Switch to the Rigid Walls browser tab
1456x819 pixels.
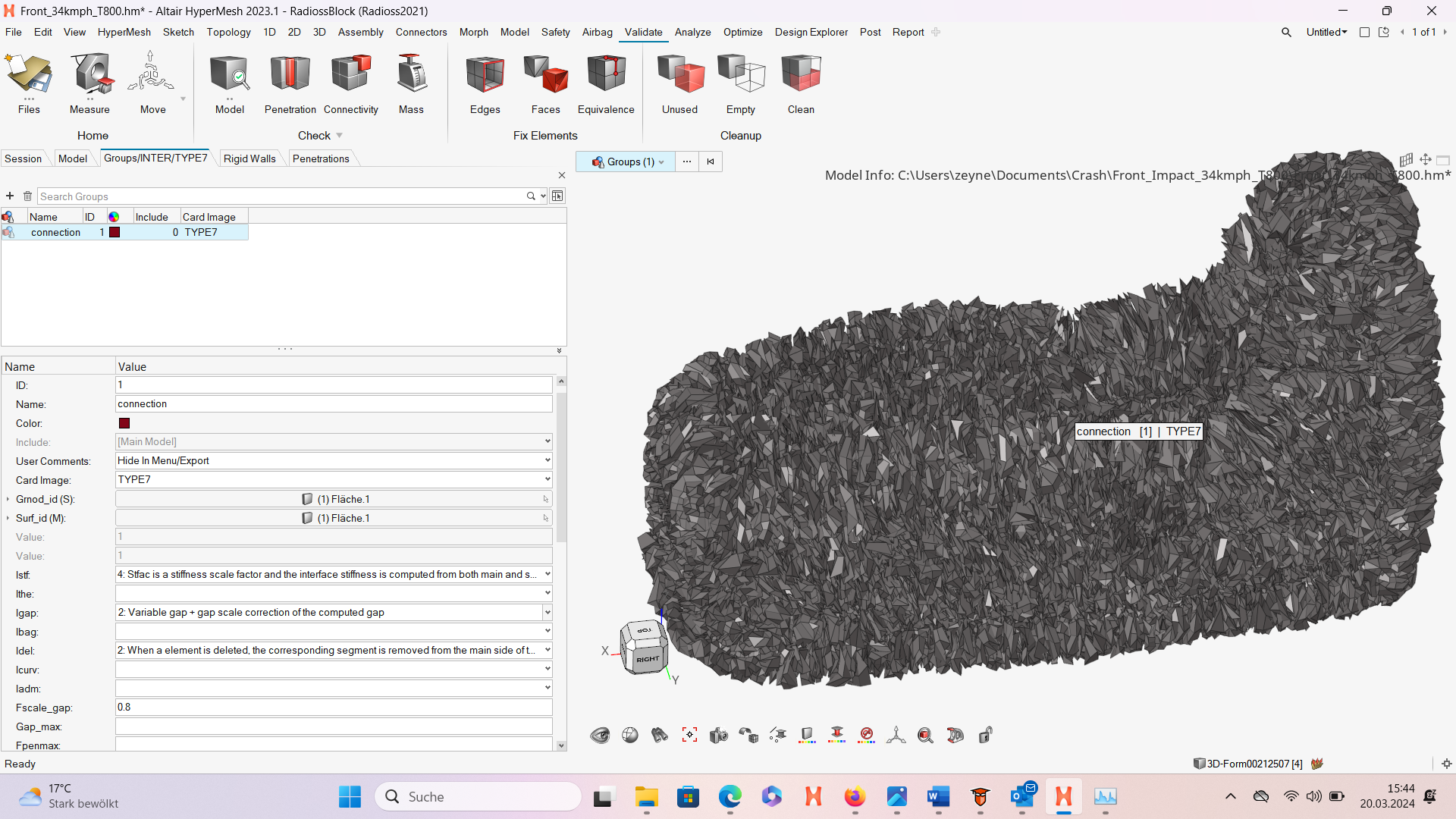pos(249,158)
